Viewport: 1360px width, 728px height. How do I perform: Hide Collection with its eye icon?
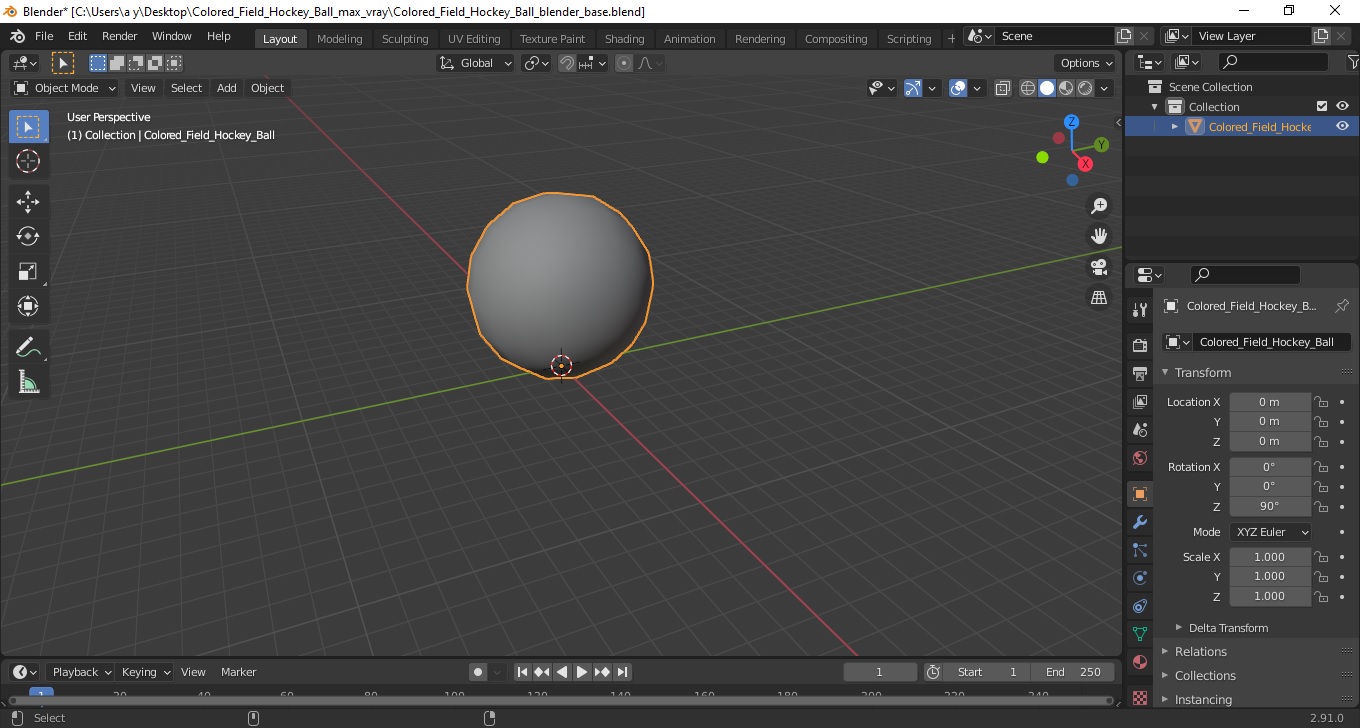tap(1342, 106)
